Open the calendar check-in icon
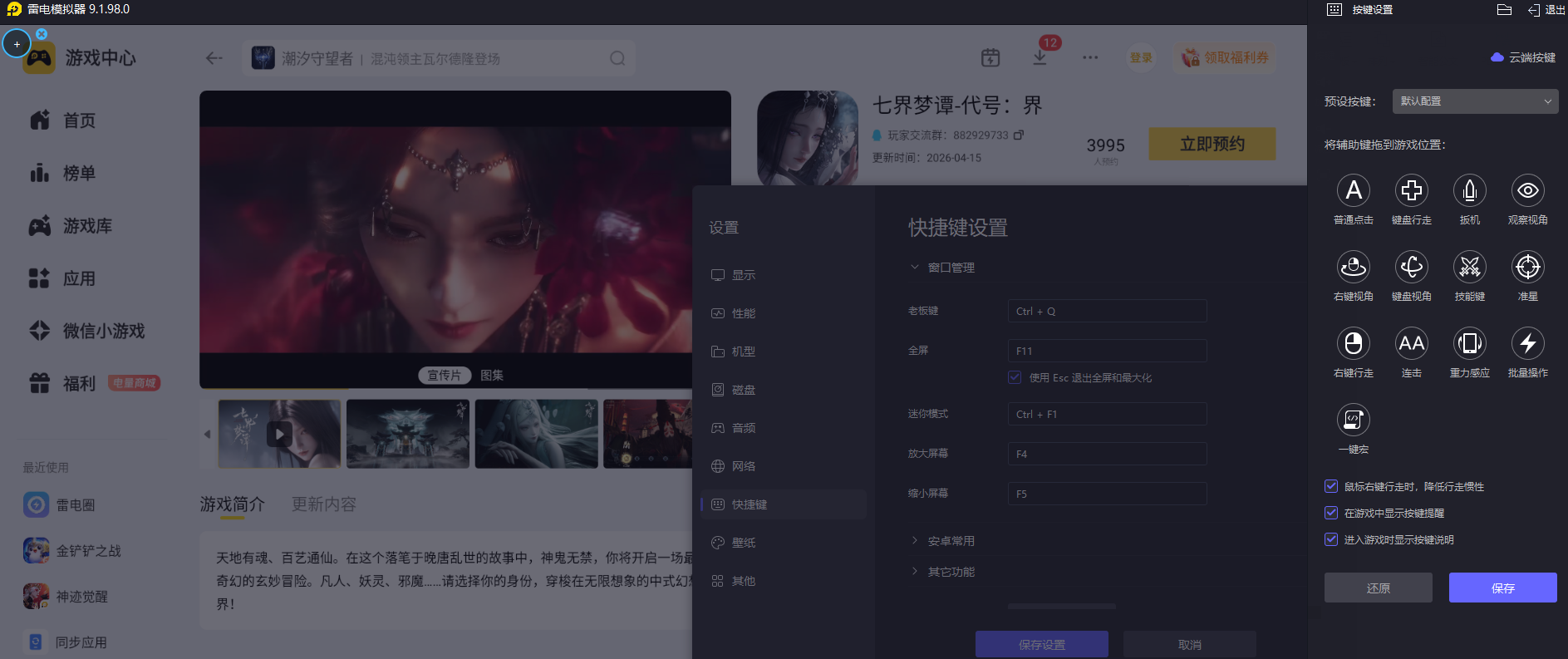Image resolution: width=1568 pixels, height=659 pixels. coord(990,57)
